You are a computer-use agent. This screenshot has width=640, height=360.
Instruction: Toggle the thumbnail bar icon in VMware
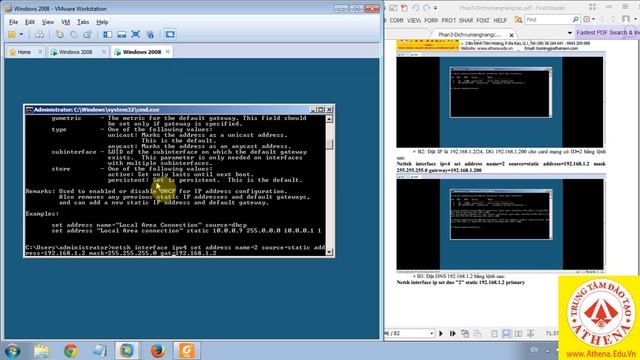(121, 35)
